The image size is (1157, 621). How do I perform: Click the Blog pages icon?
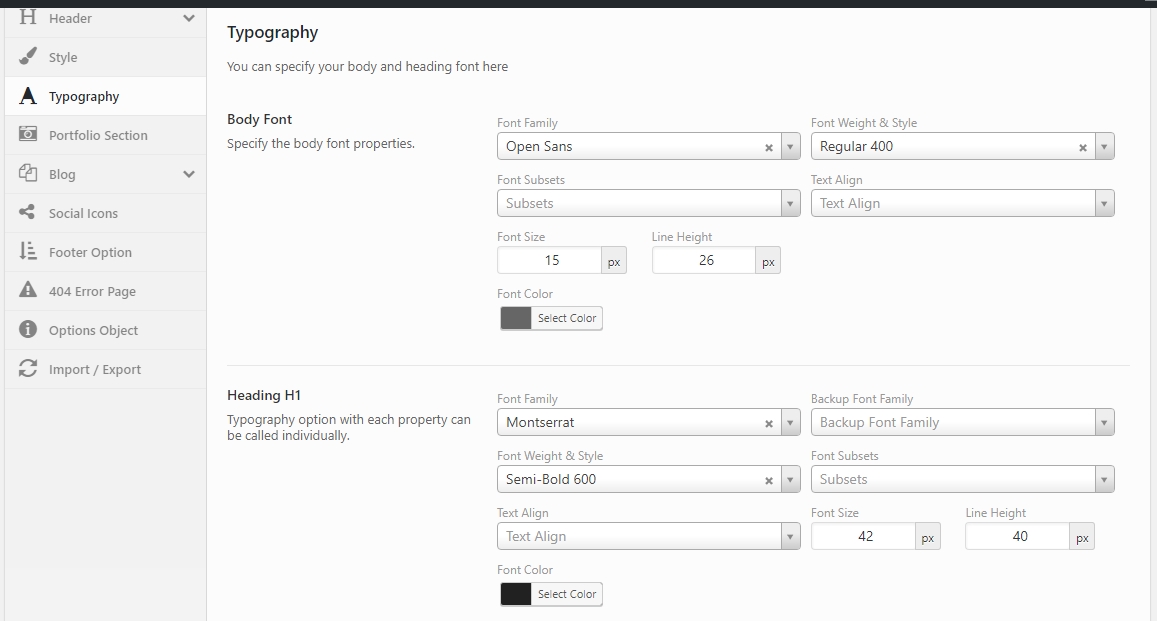[x=27, y=173]
